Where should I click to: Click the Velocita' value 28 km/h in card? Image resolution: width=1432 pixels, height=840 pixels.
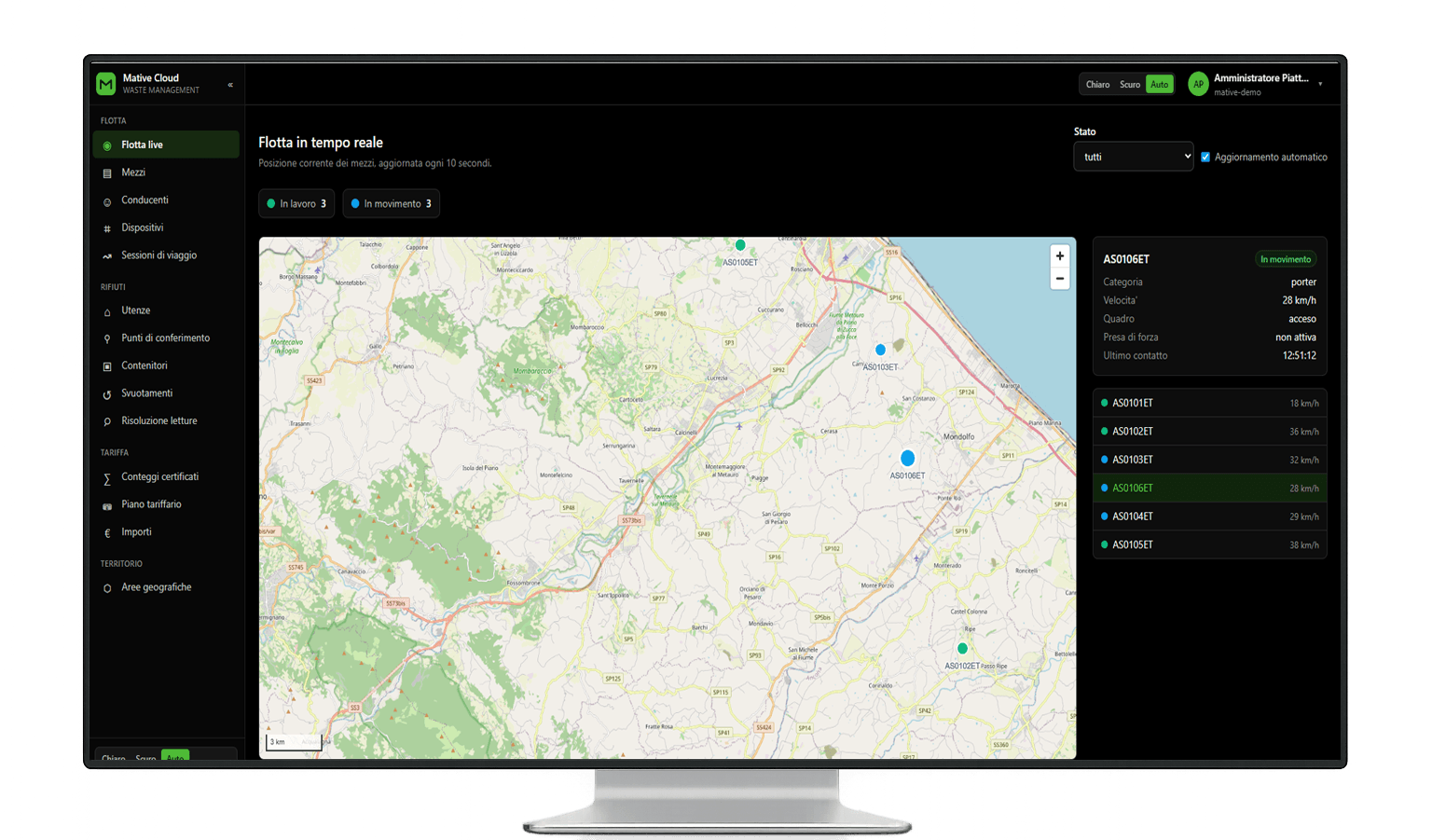tap(1299, 300)
